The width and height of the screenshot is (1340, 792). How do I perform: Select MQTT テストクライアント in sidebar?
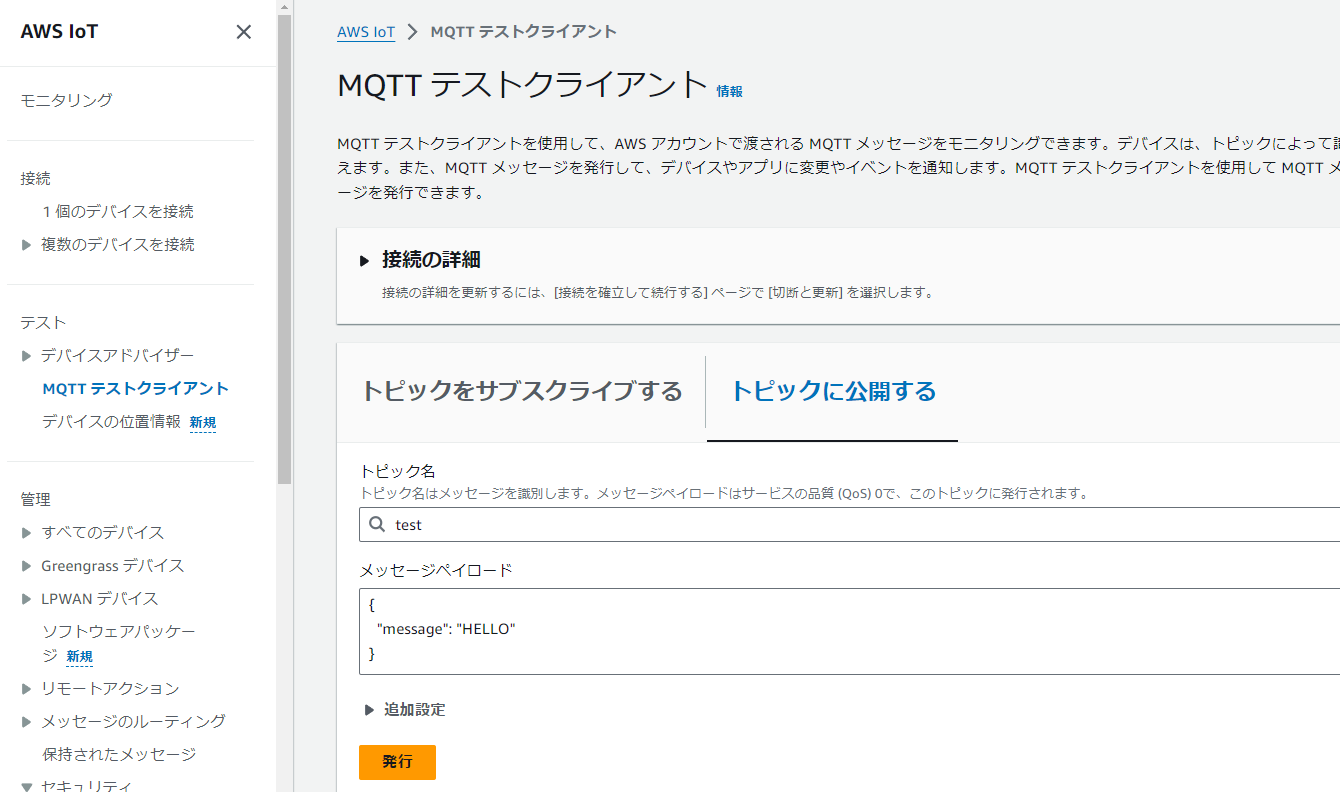click(x=136, y=389)
